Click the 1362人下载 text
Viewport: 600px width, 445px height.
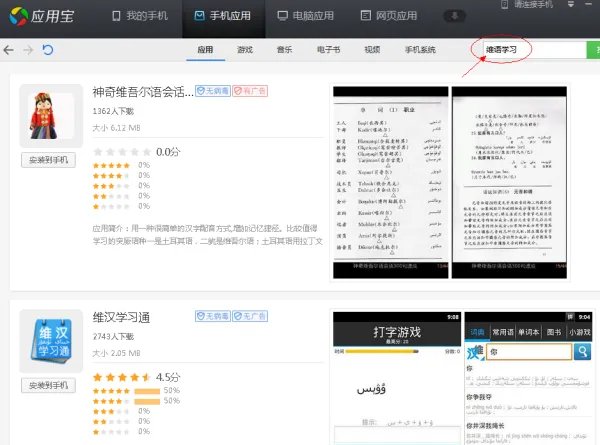pos(113,111)
